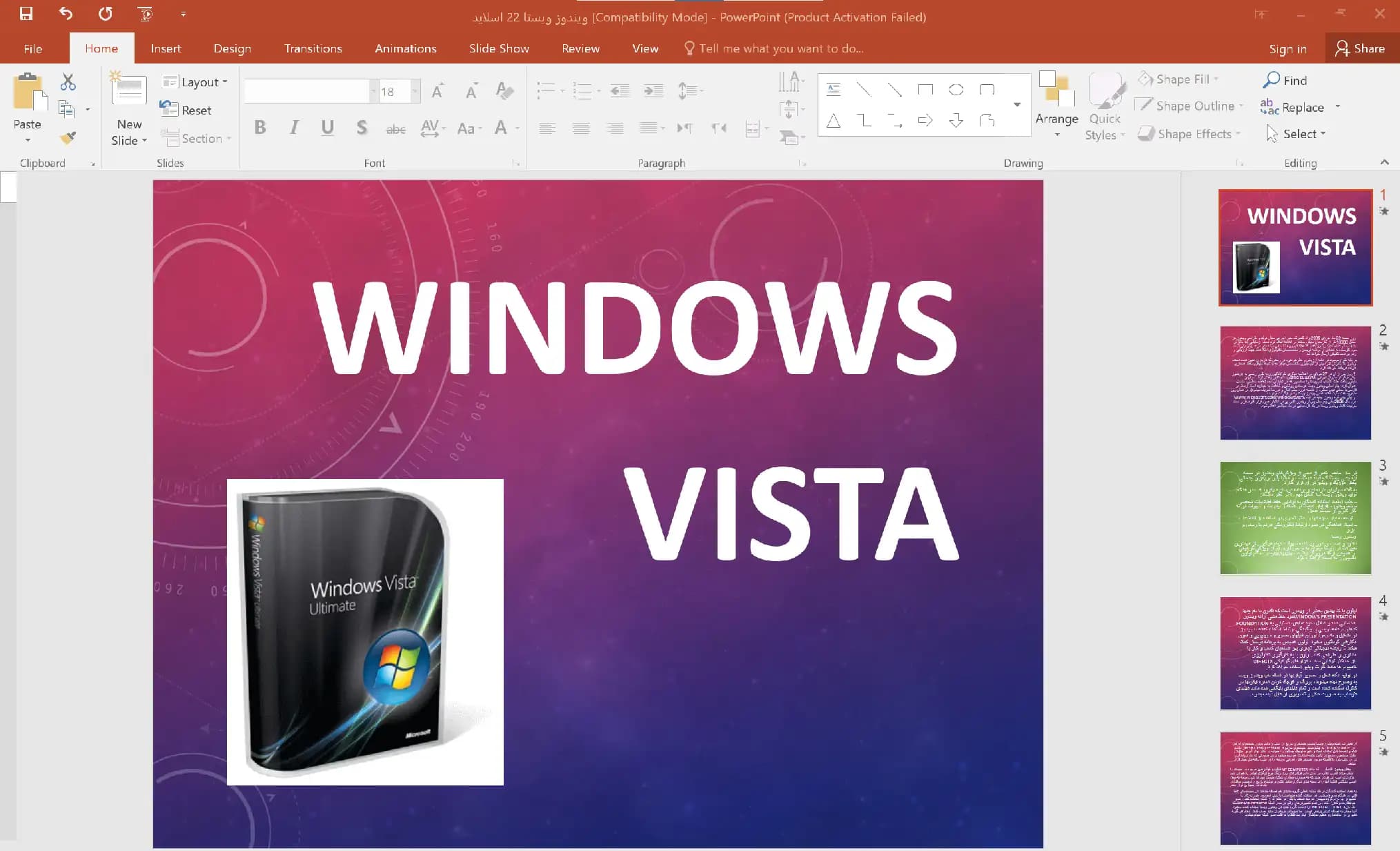
Task: Collapse the ribbon with the chevron
Action: pyautogui.click(x=1384, y=162)
